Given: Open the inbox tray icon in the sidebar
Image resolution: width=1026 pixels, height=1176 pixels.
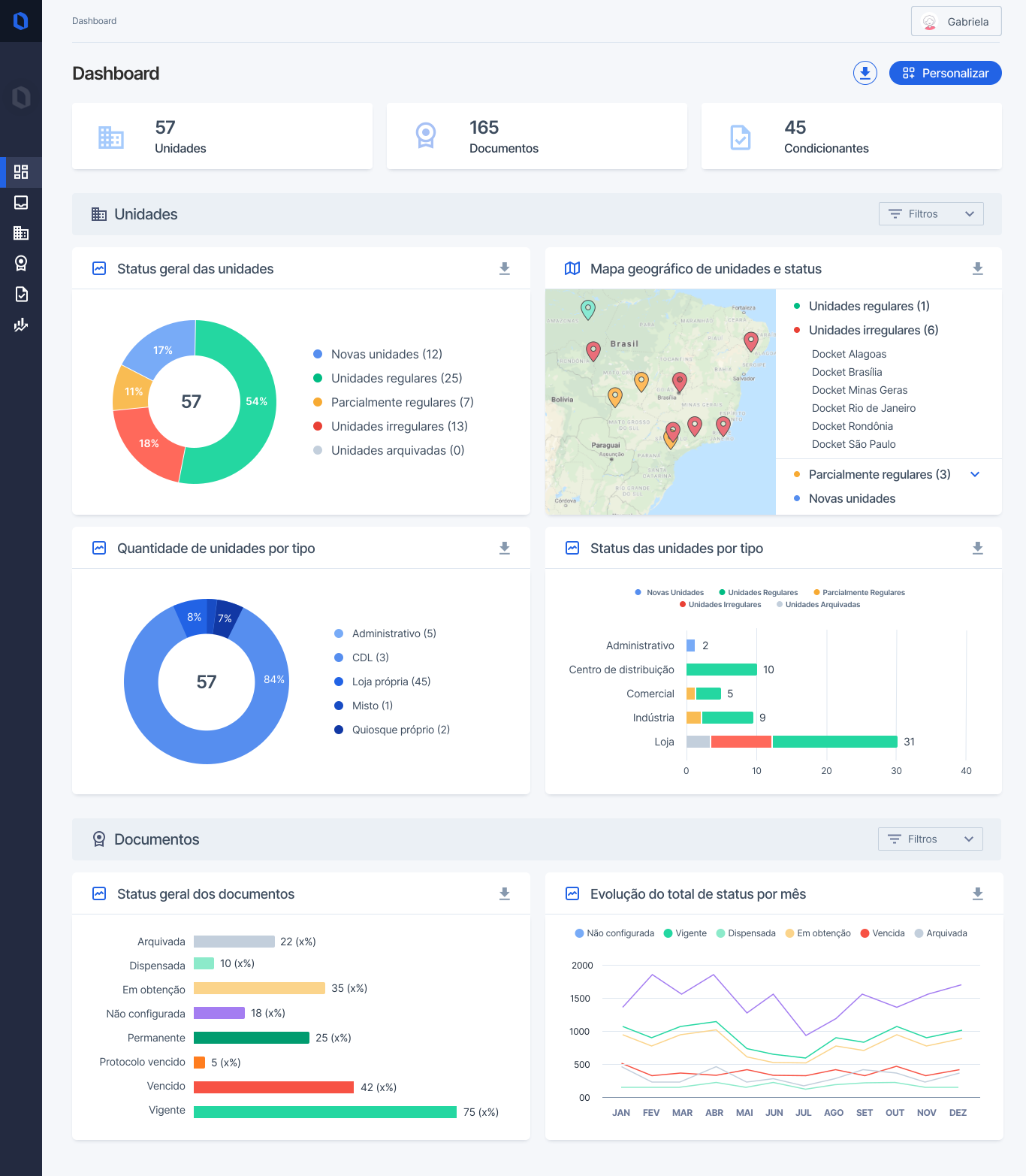Looking at the screenshot, I should pos(21,203).
